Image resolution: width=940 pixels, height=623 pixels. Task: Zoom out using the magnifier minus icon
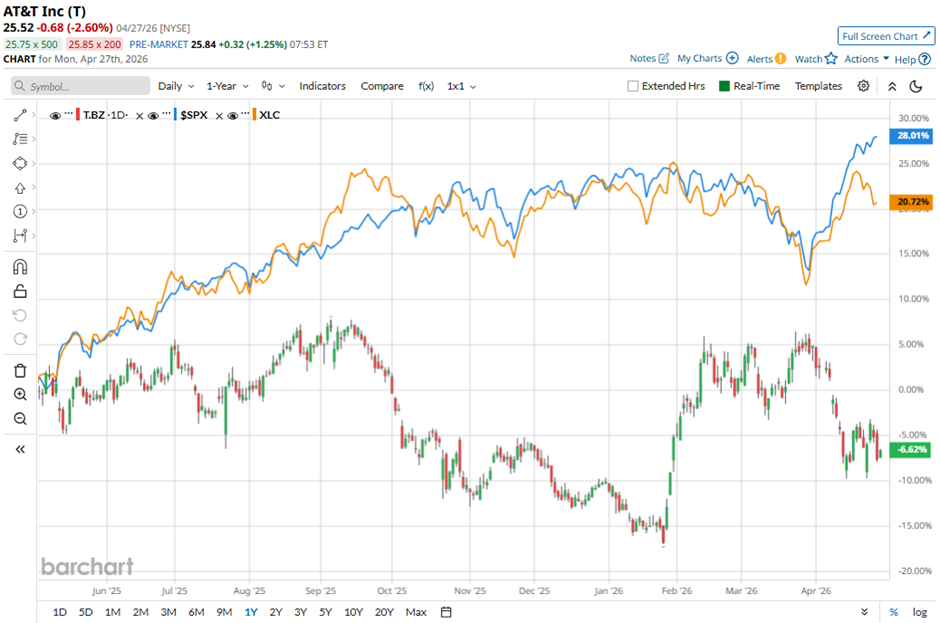point(20,418)
